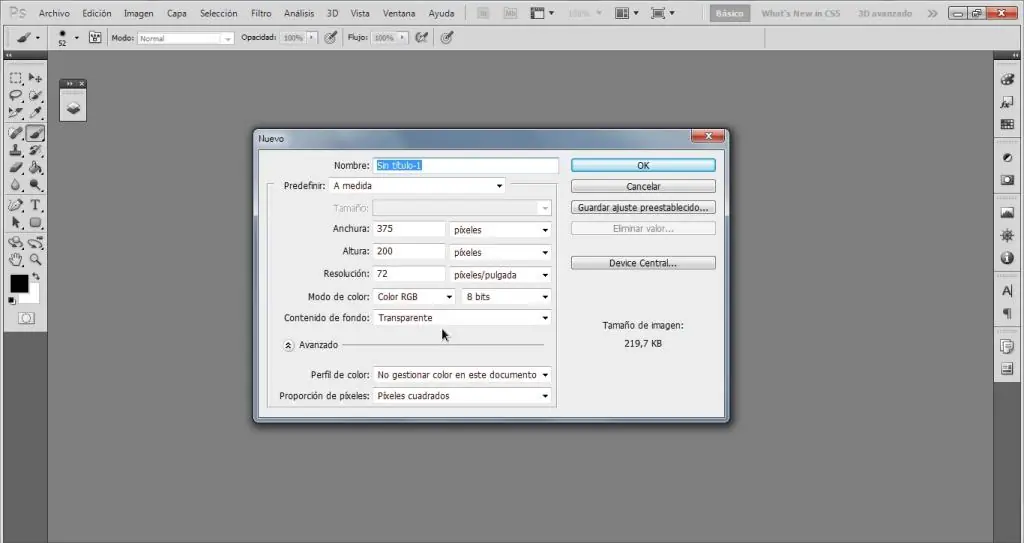Screen dimensions: 1024x543
Task: Enable airbrush mode
Action: (x=421, y=38)
